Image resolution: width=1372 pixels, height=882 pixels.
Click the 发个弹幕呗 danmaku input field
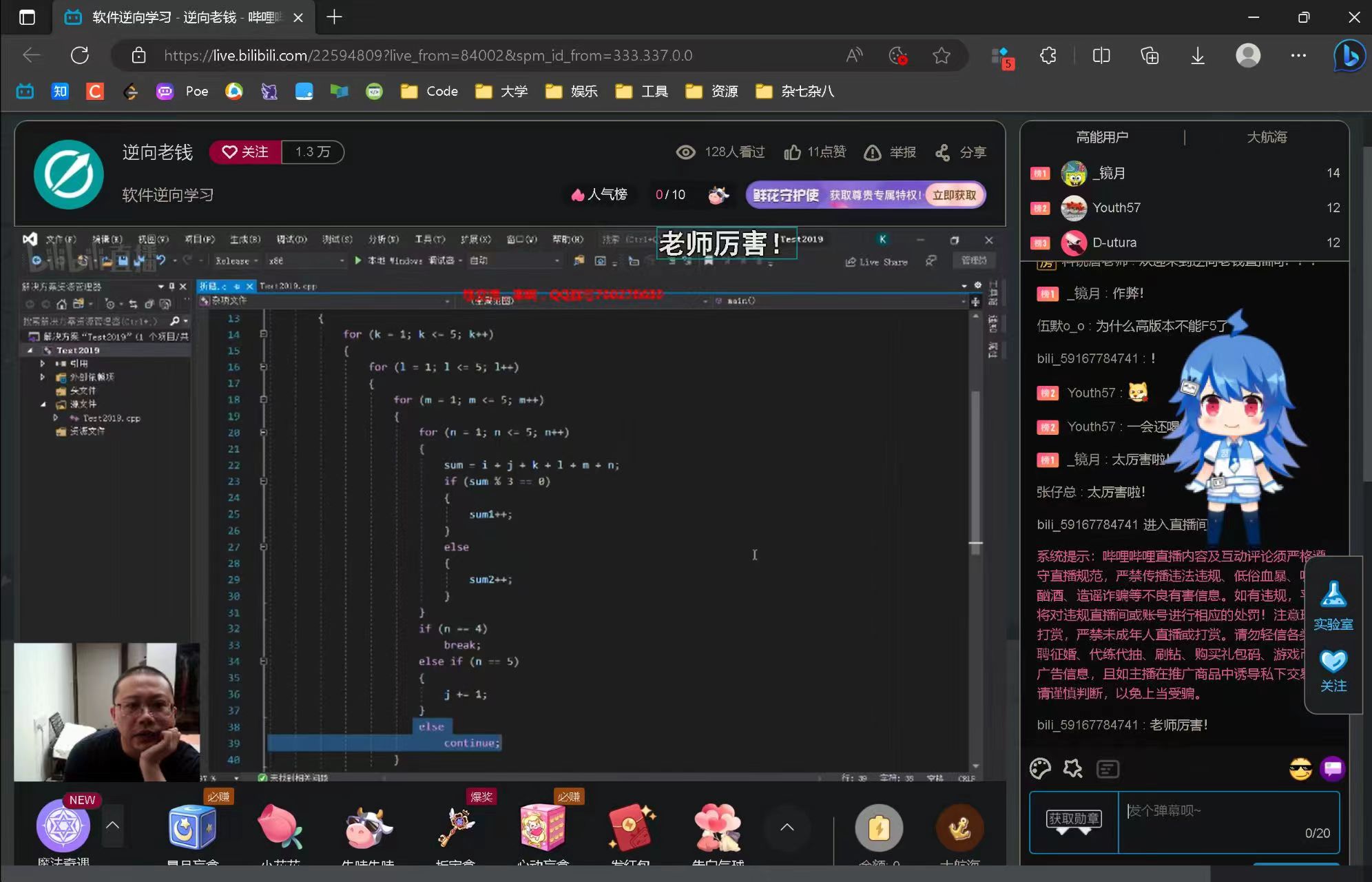tap(1229, 822)
